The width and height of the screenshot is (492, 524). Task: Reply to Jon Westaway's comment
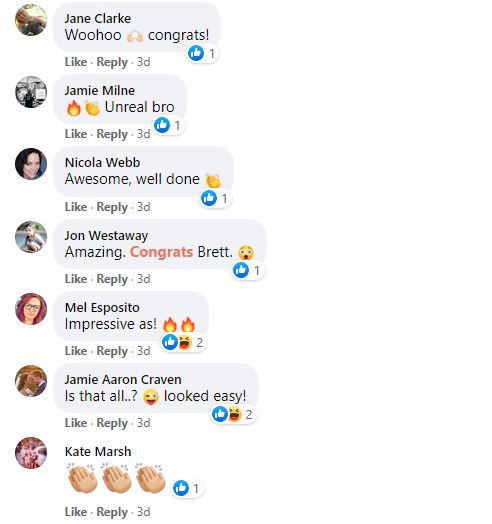[x=112, y=279]
